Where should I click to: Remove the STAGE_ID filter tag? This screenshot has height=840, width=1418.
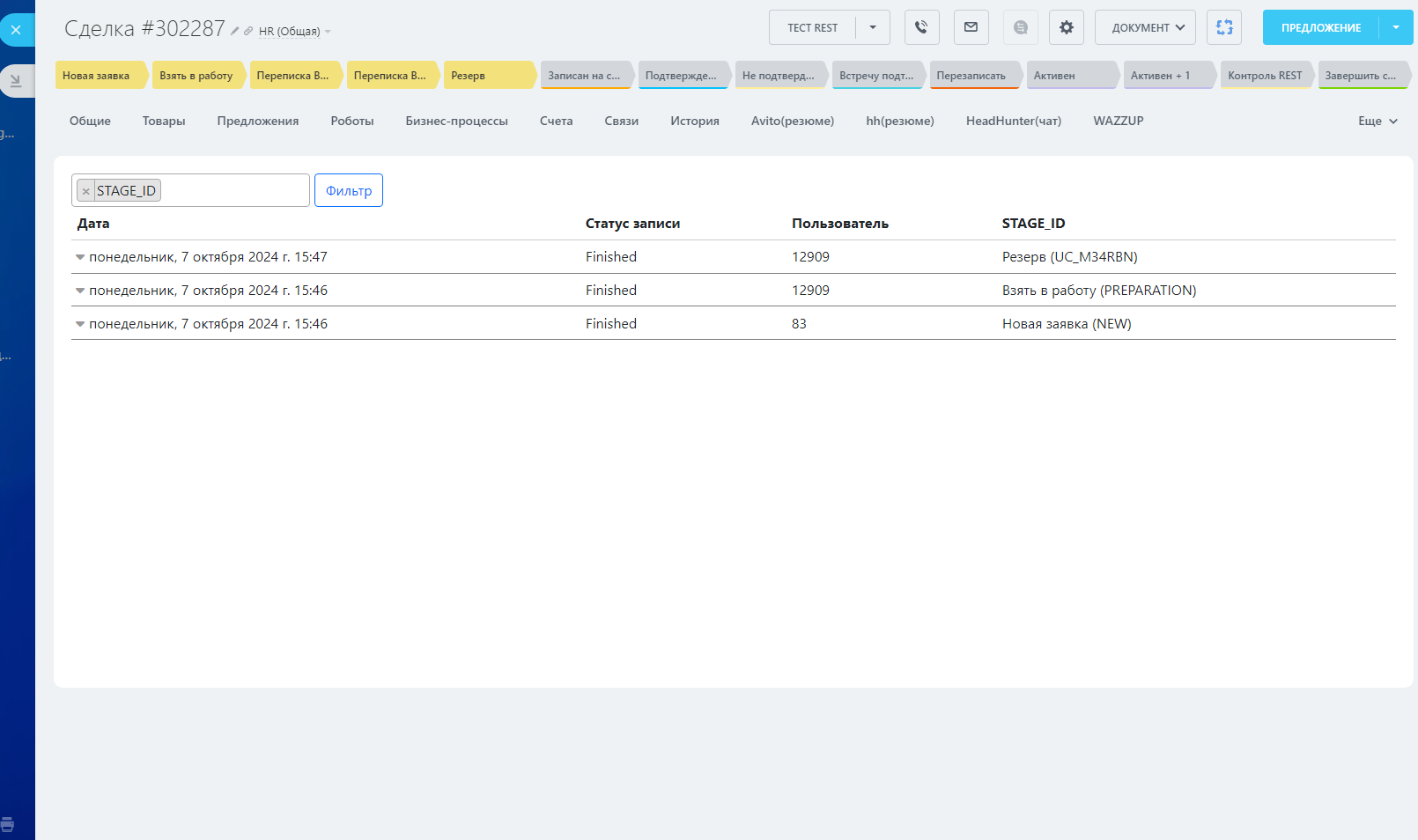86,191
